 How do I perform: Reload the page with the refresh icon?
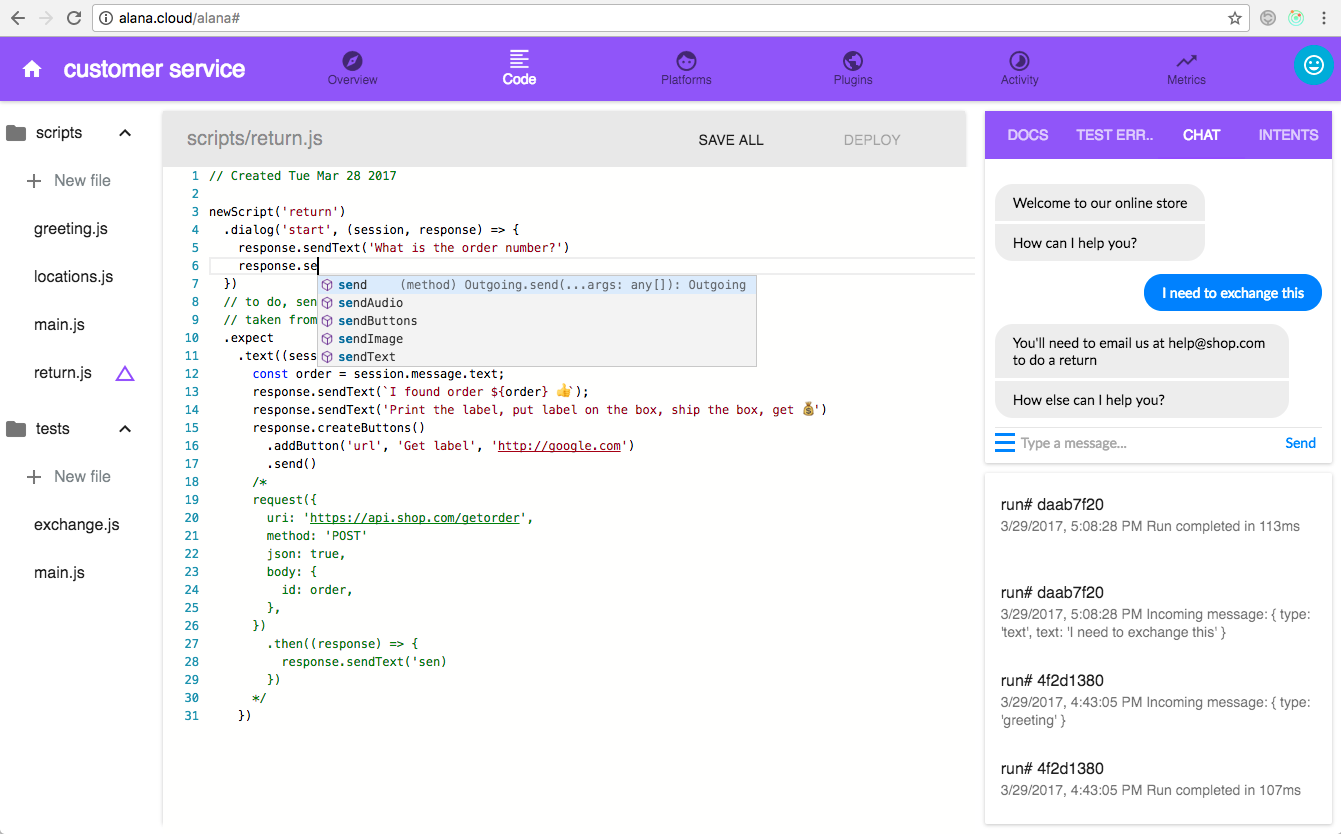[x=74, y=18]
